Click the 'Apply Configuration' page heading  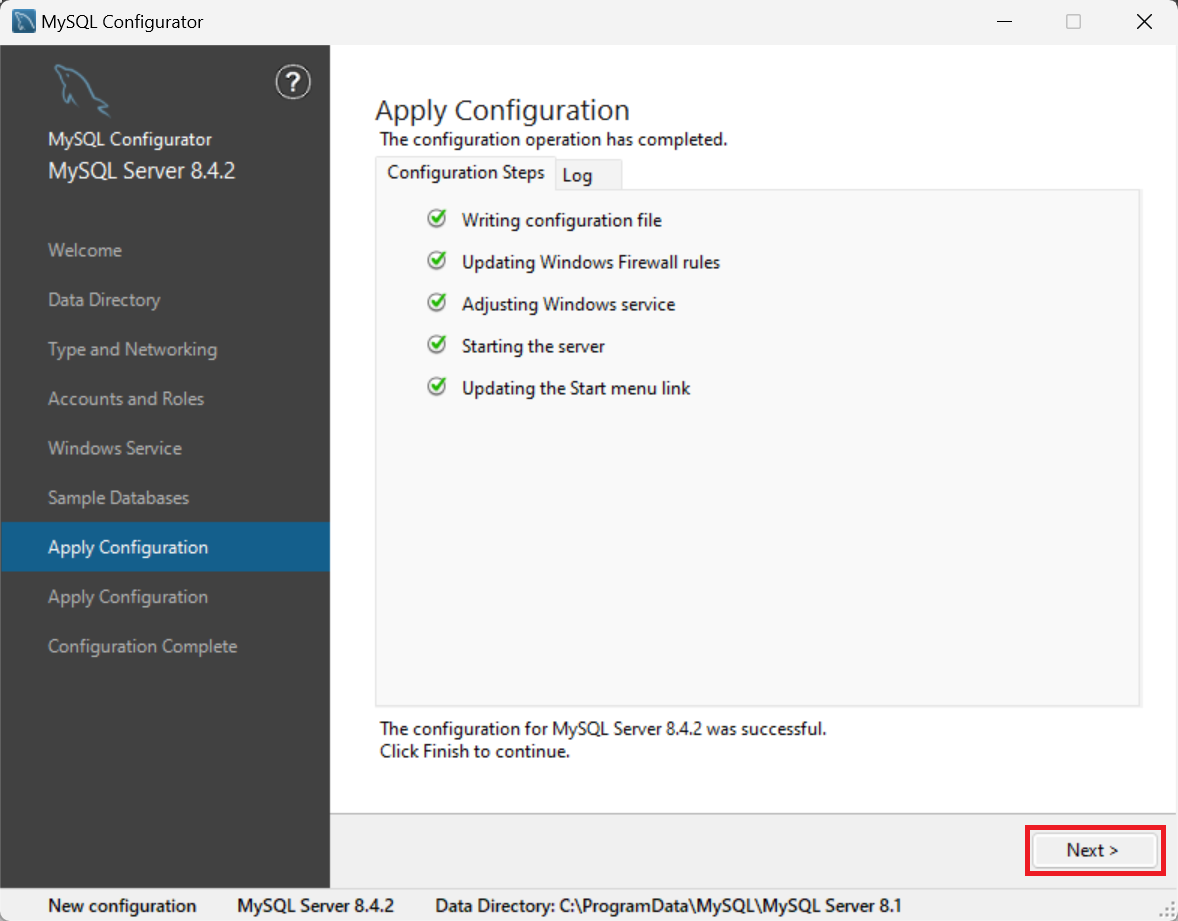tap(503, 110)
